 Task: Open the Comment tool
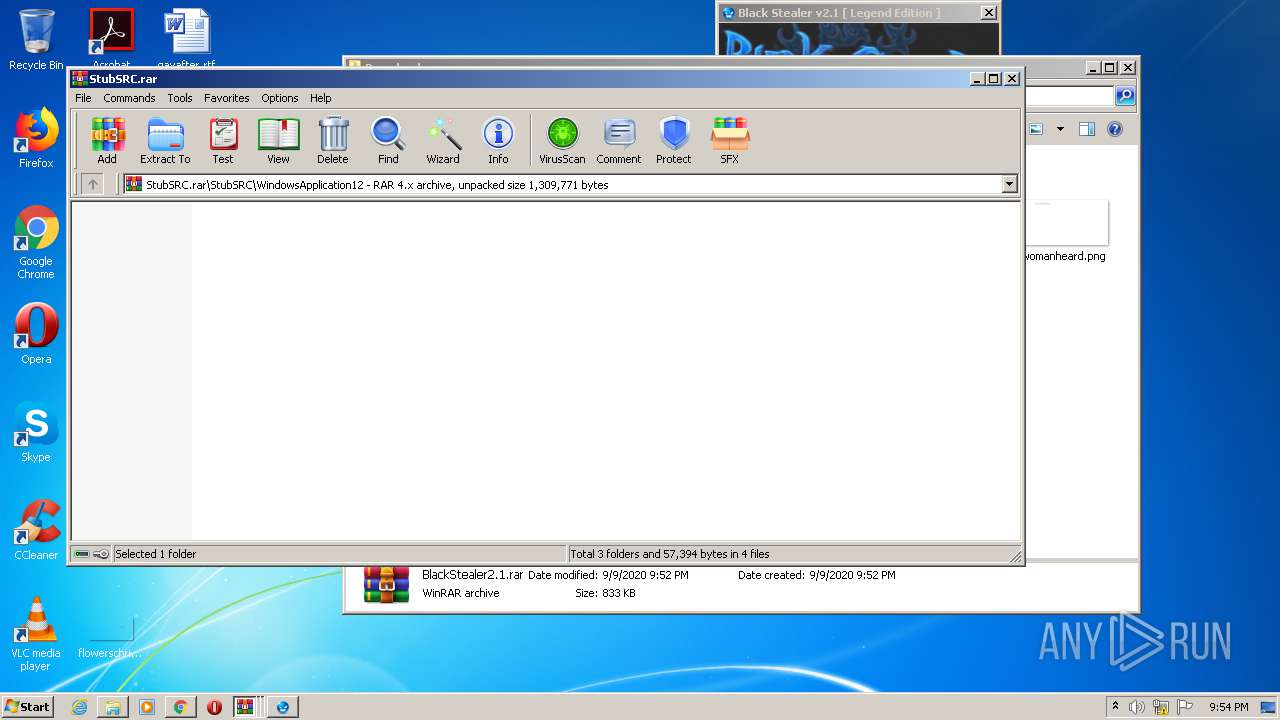pos(619,140)
